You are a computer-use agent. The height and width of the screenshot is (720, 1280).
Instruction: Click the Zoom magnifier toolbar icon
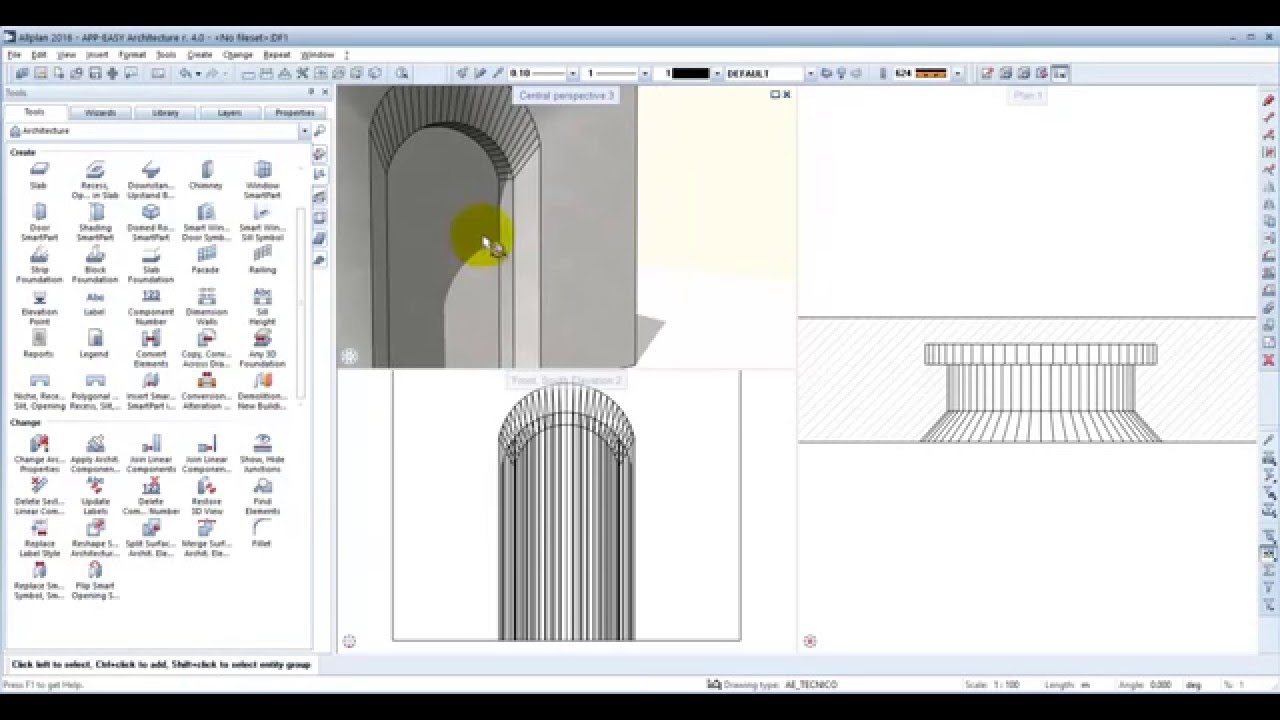coord(401,73)
